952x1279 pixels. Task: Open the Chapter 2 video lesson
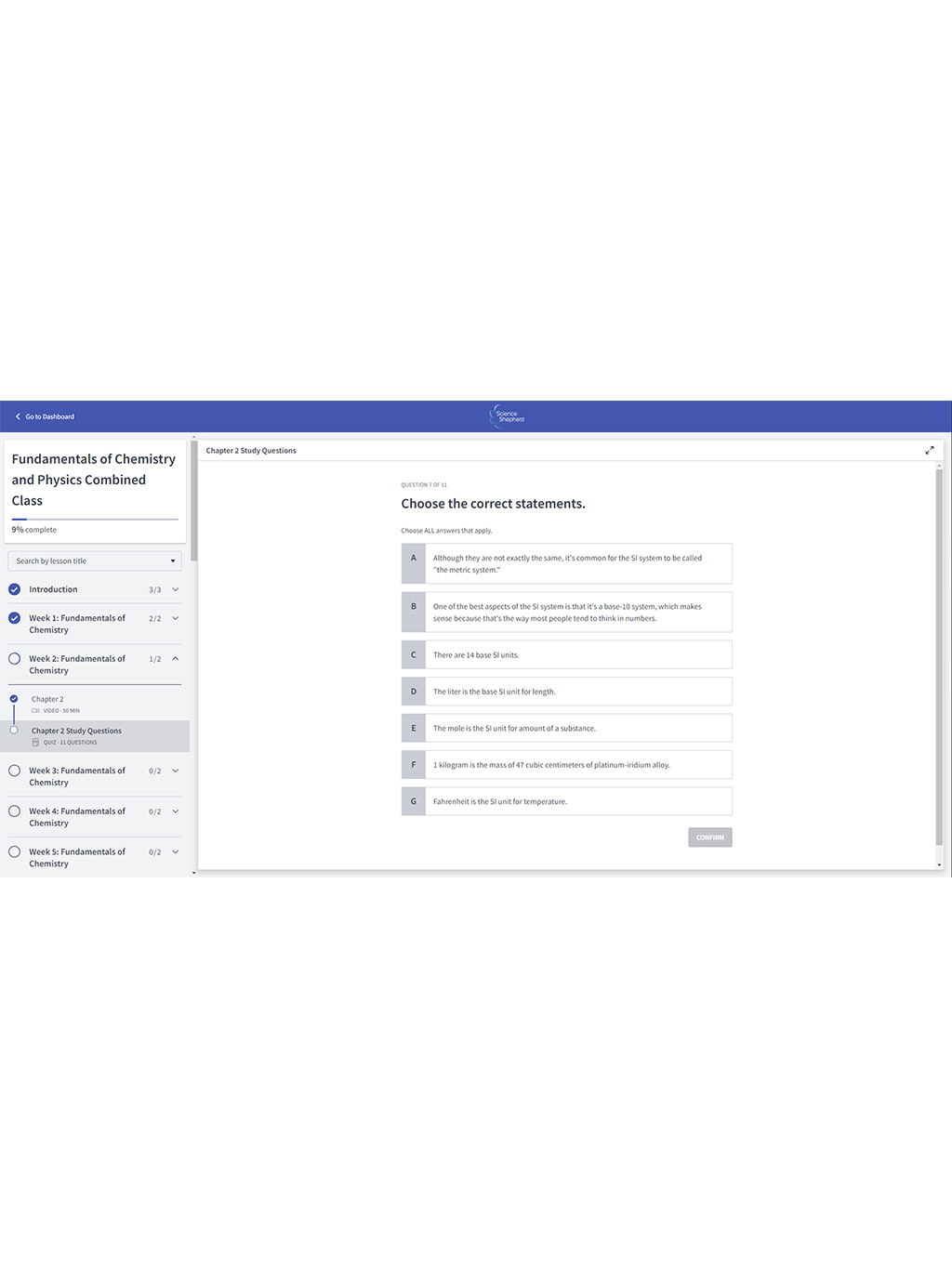(47, 700)
